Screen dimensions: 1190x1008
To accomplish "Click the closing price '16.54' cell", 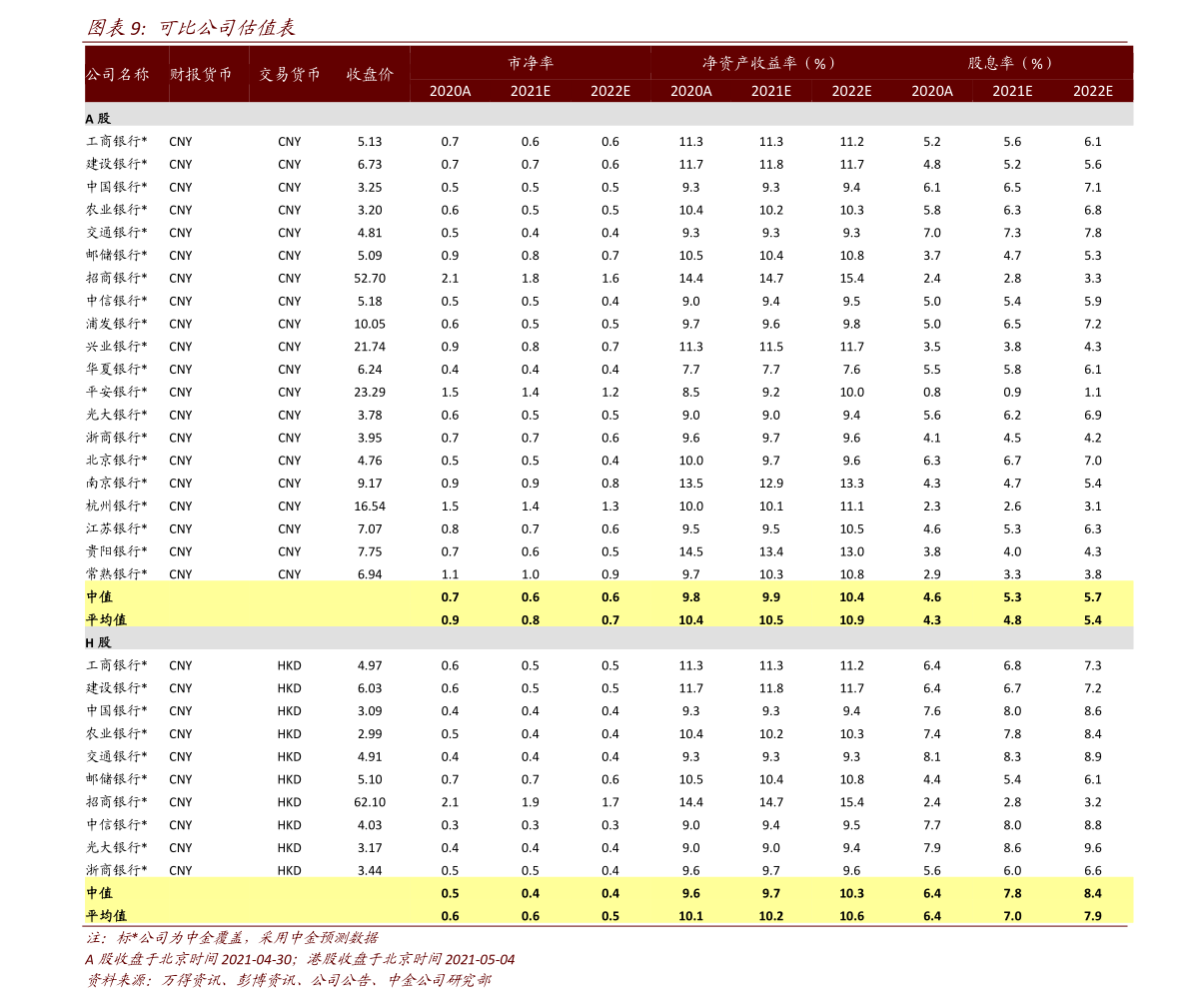I will (x=370, y=506).
